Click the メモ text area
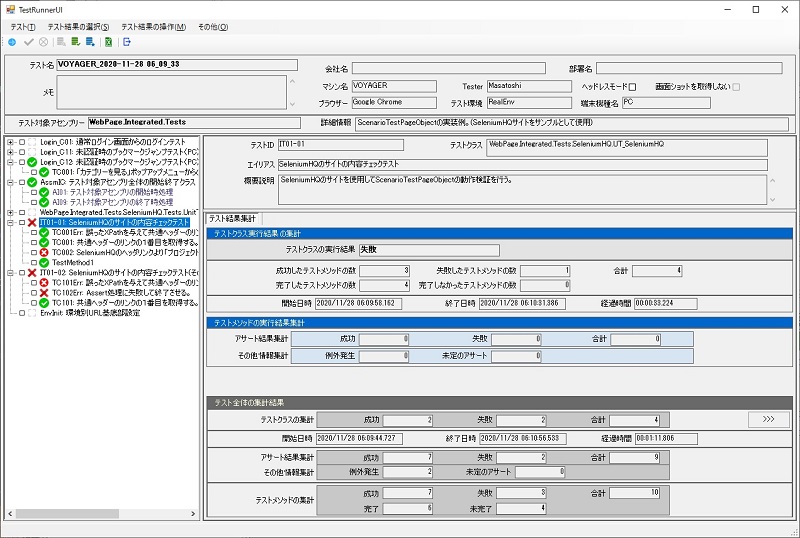The image size is (800, 538). coord(171,92)
